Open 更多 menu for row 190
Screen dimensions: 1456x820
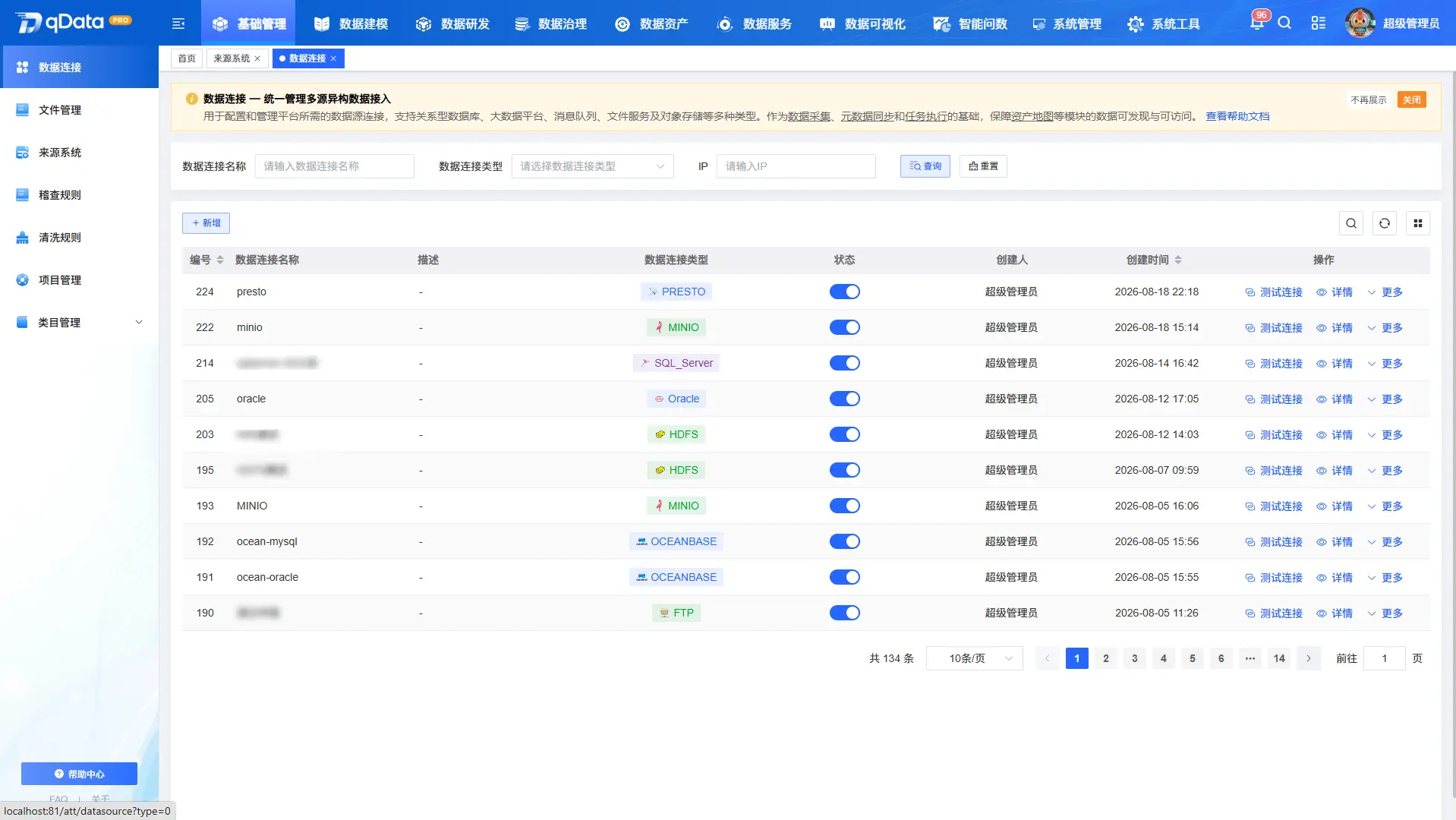(1385, 613)
